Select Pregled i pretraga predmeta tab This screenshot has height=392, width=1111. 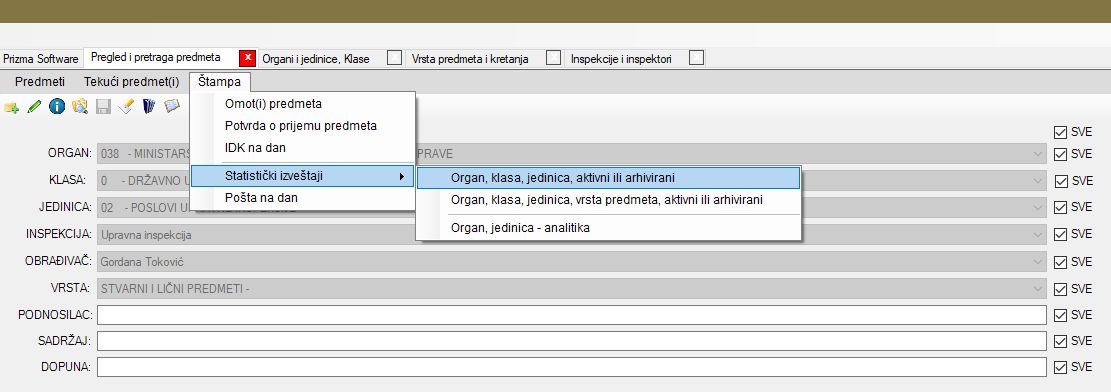[156, 57]
